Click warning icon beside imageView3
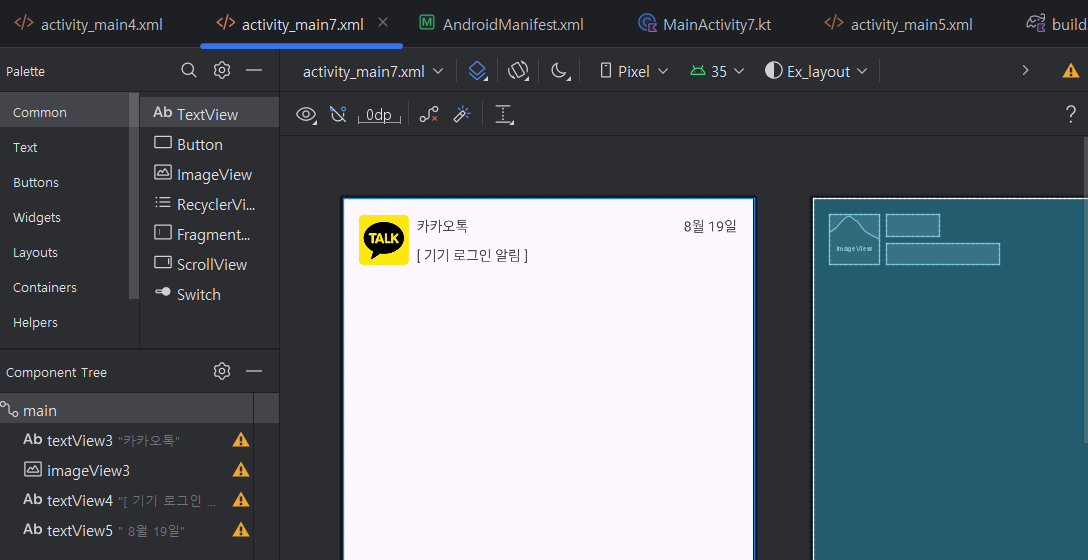 point(241,469)
